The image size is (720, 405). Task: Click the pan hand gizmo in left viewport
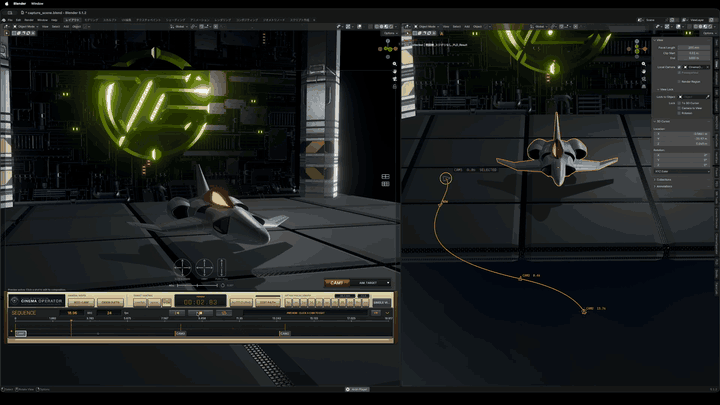(x=394, y=72)
